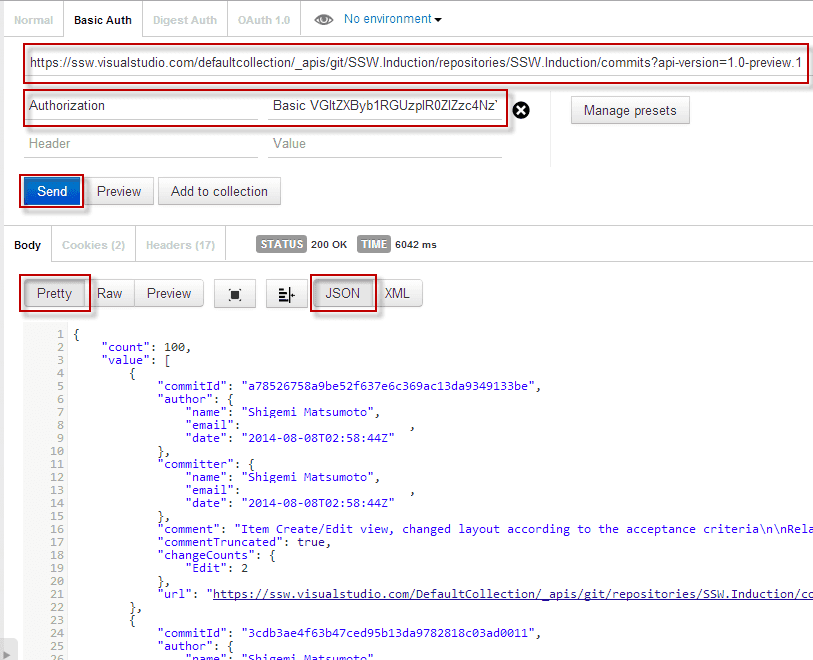Open the OAuth 1.0 tab
813x660 pixels.
coord(264,20)
